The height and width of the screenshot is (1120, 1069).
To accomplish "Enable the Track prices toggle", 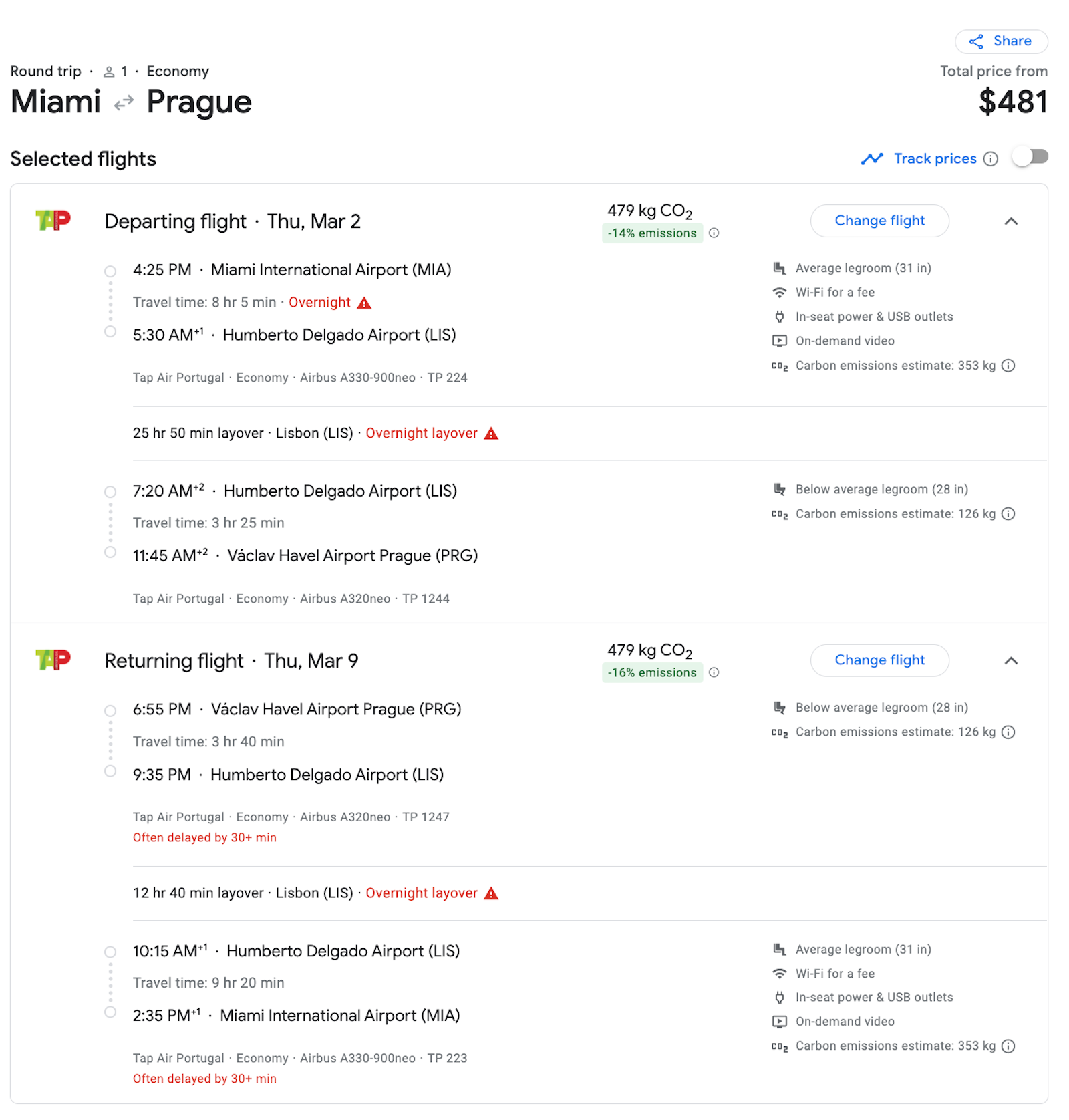I will click(1030, 156).
